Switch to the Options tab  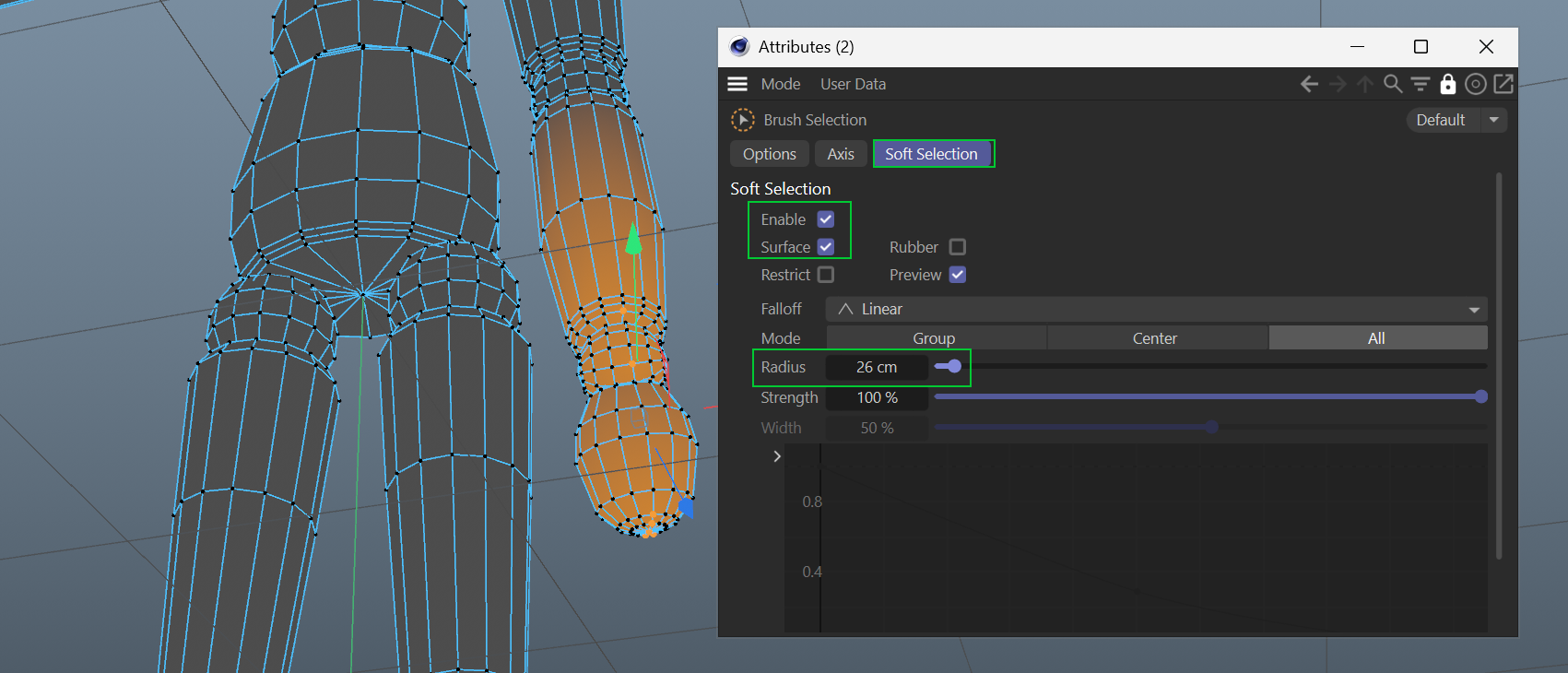[770, 154]
